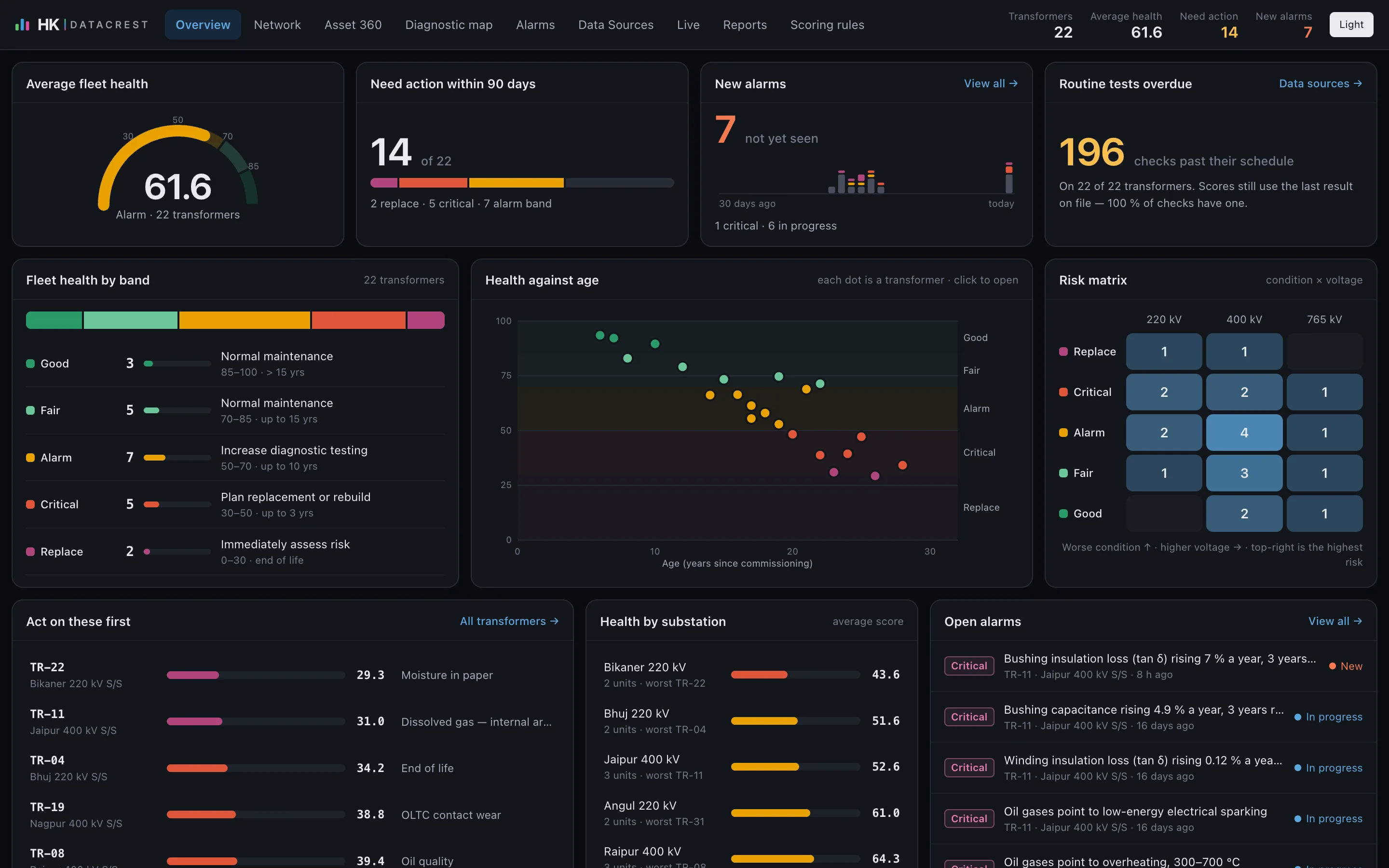Click the HK Datacrest bar-chart logo icon

(x=22, y=25)
